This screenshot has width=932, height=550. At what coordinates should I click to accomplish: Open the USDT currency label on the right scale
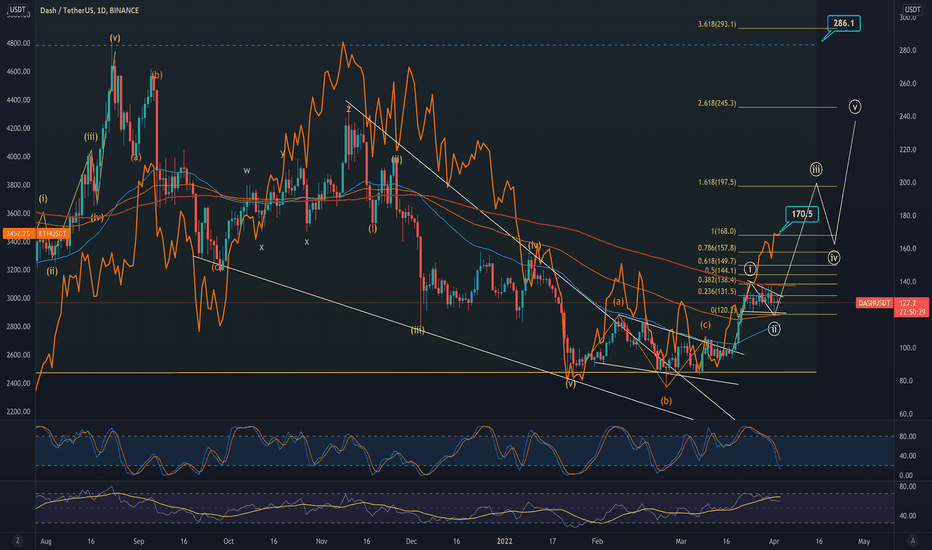[912, 10]
